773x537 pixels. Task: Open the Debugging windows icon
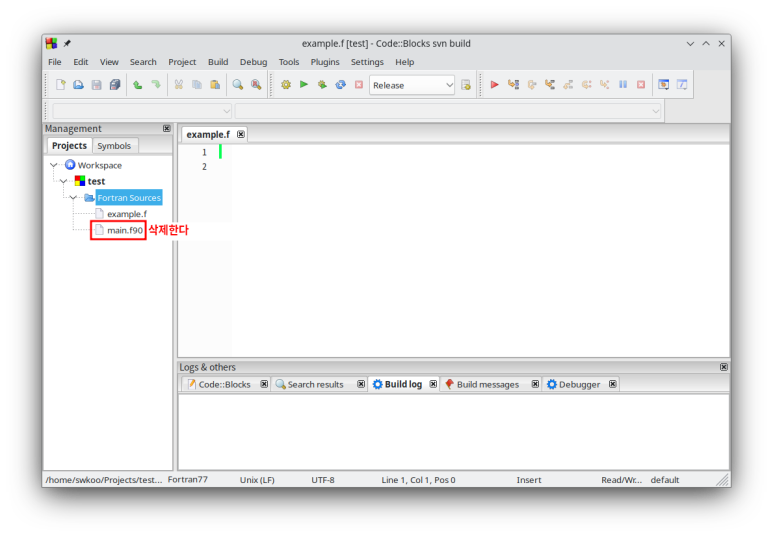664,85
